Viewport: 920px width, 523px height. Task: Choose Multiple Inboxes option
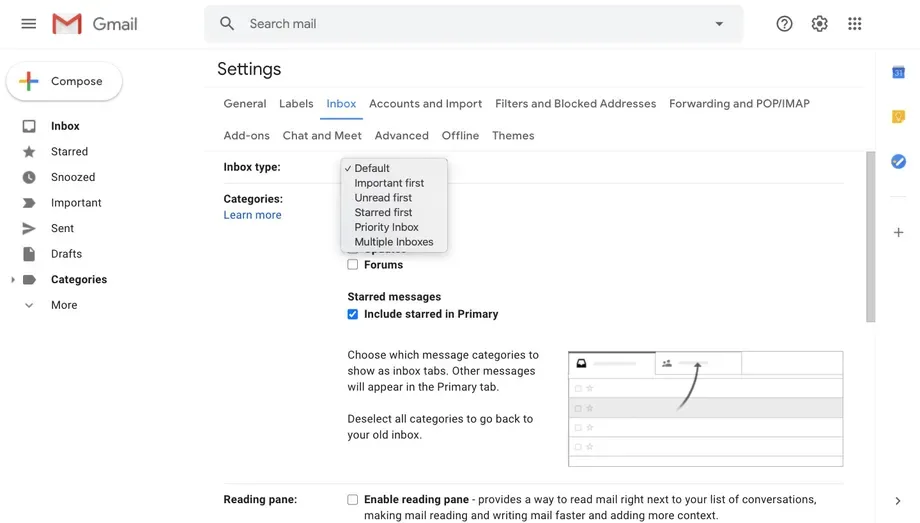[394, 242]
